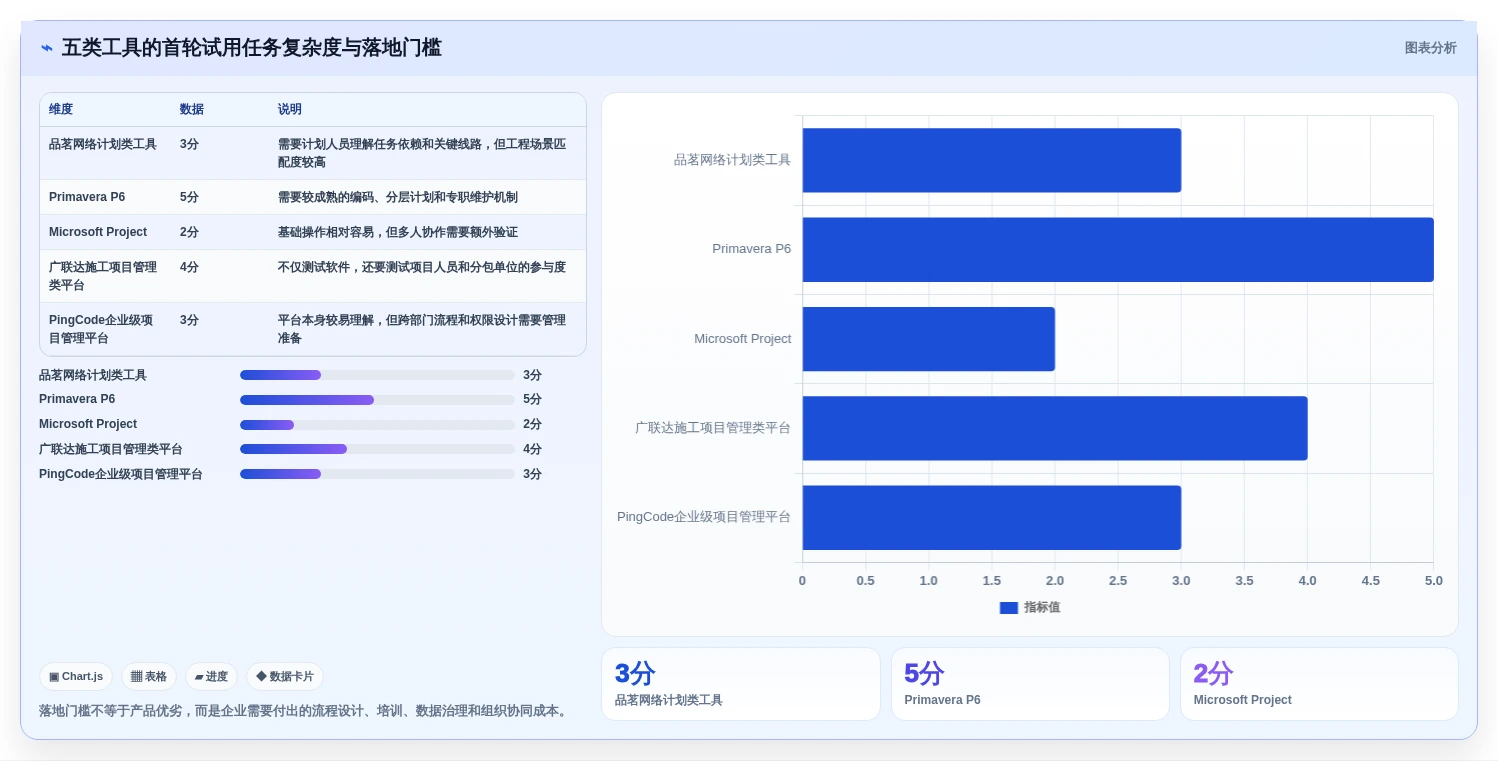Open the 2分 Microsoft Project data card
The image size is (1498, 761).
click(1319, 684)
